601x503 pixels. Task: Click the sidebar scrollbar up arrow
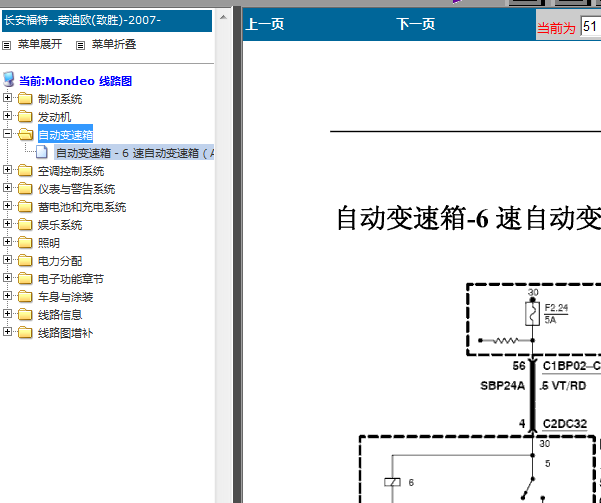point(223,18)
